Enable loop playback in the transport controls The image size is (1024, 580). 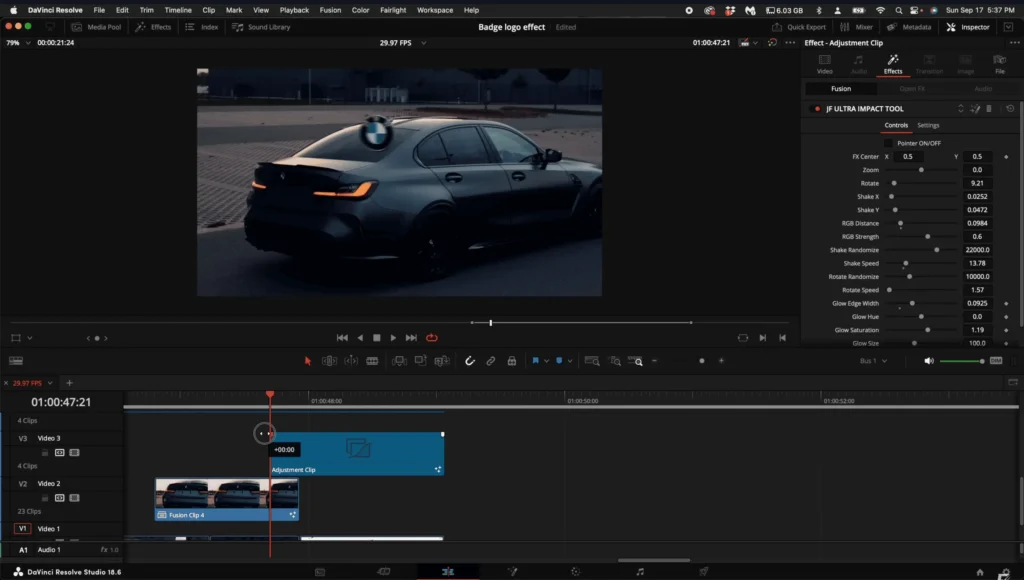pyautogui.click(x=432, y=337)
